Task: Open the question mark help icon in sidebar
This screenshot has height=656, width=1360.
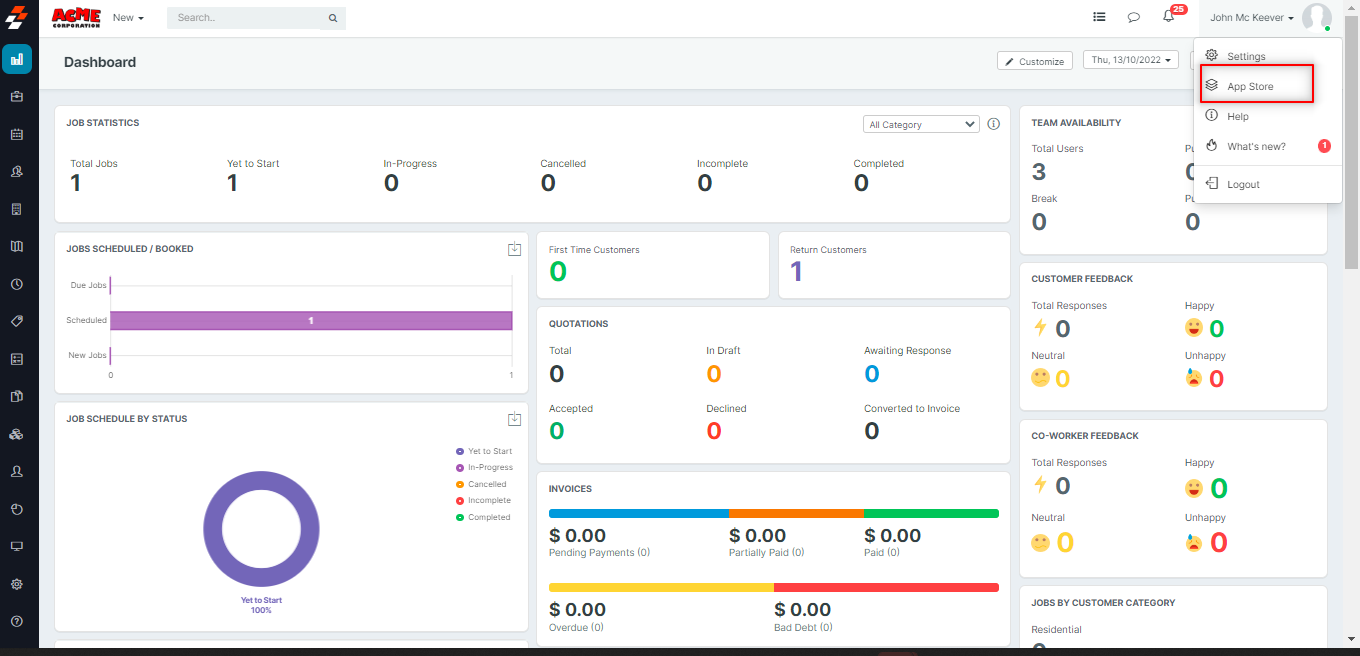Action: (17, 621)
